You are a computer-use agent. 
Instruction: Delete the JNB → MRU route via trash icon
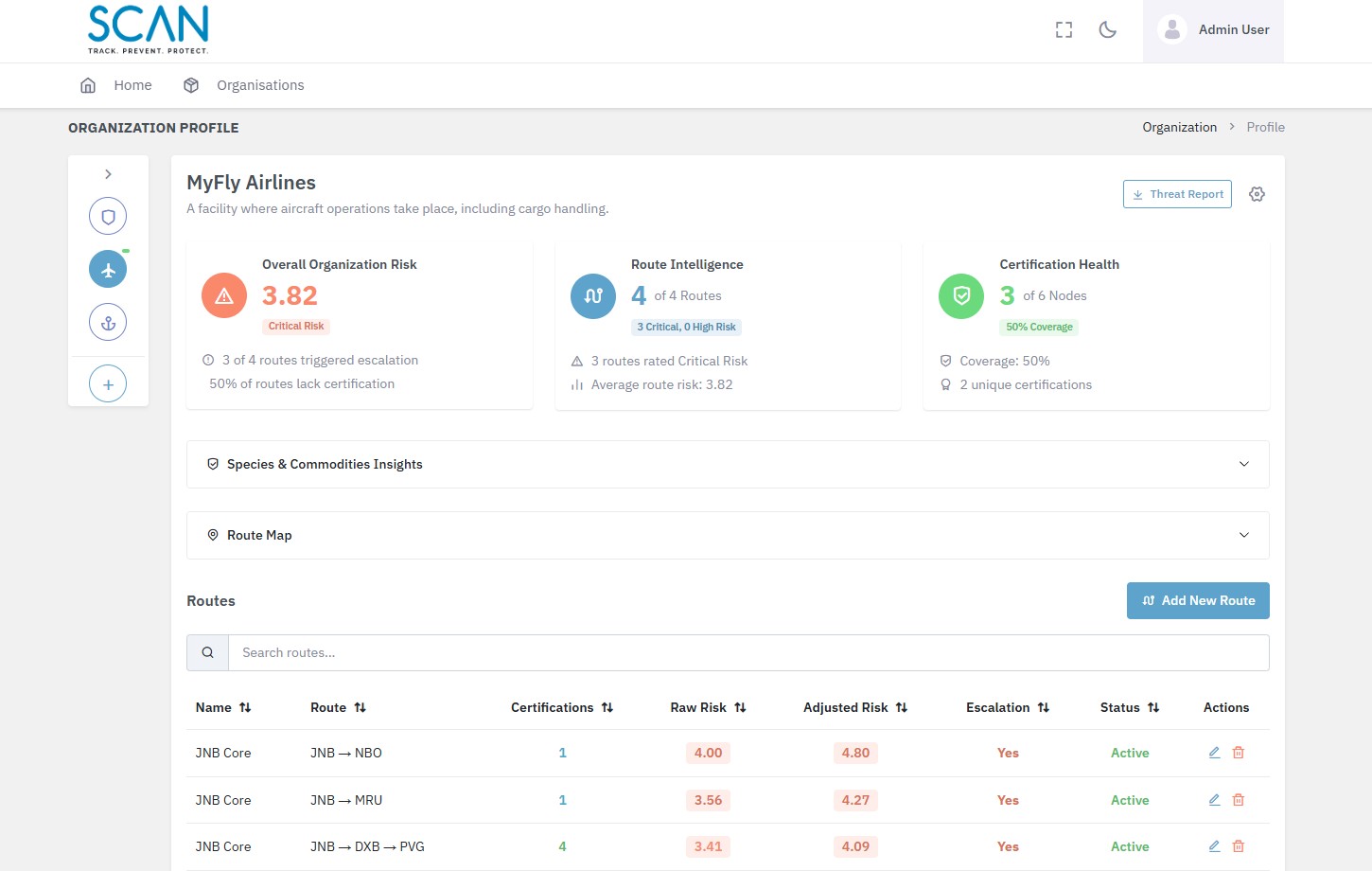pyautogui.click(x=1238, y=799)
